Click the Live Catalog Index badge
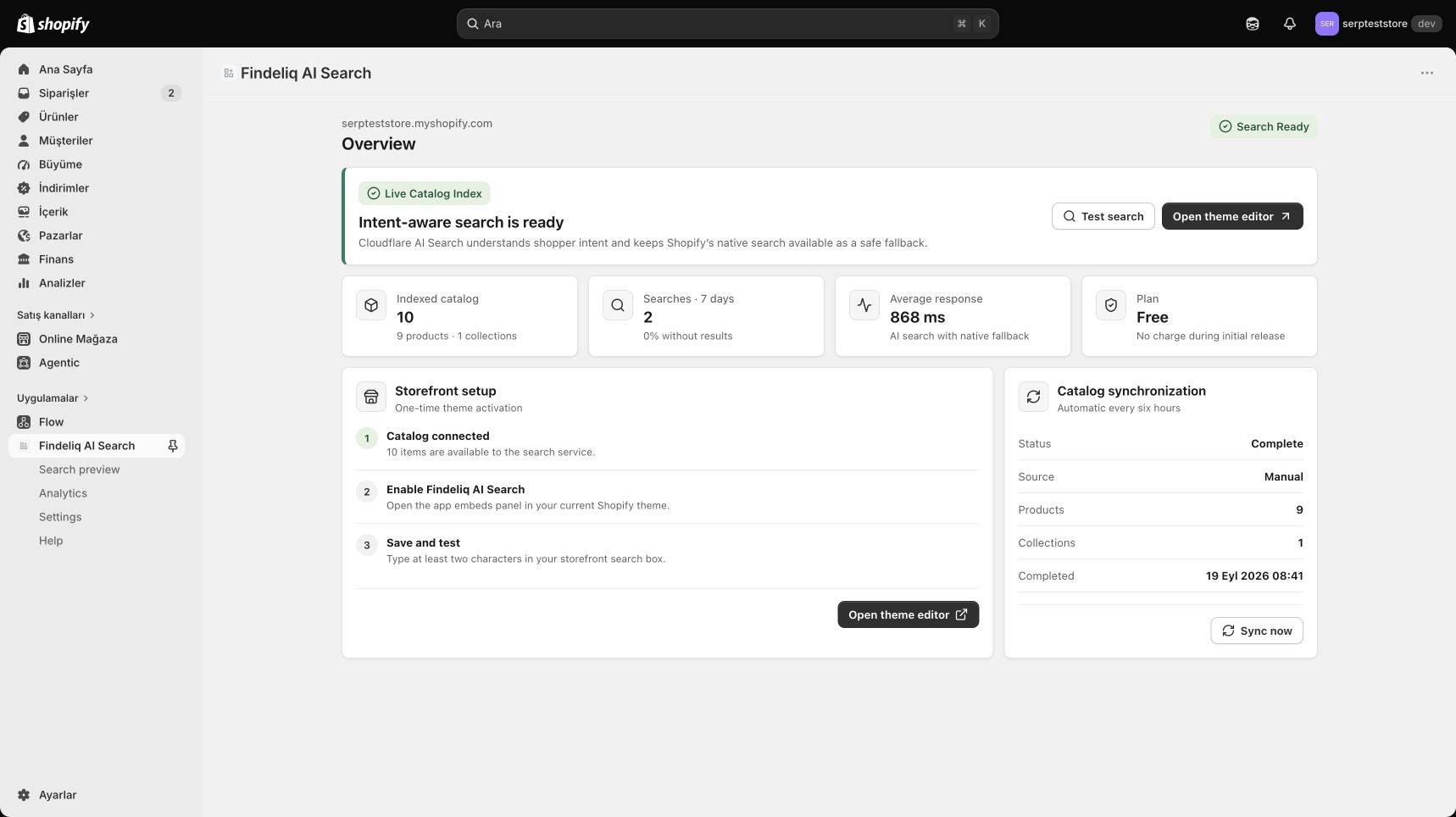1456x817 pixels. click(424, 193)
